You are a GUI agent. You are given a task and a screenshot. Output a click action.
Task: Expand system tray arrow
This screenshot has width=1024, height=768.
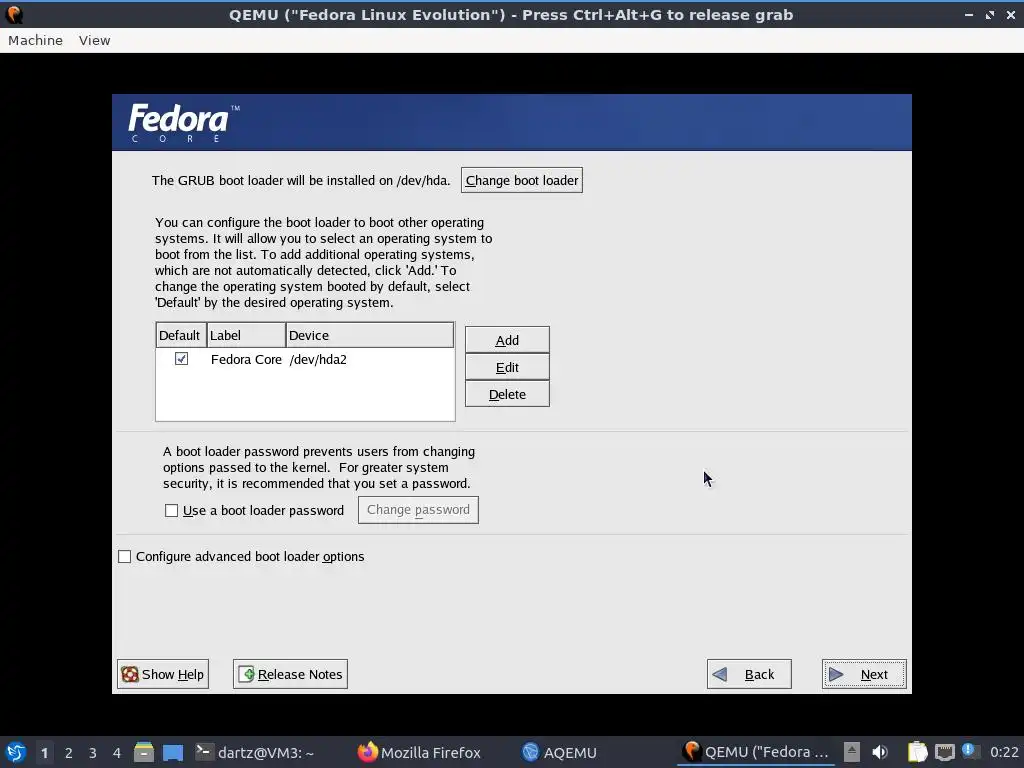[x=852, y=752]
